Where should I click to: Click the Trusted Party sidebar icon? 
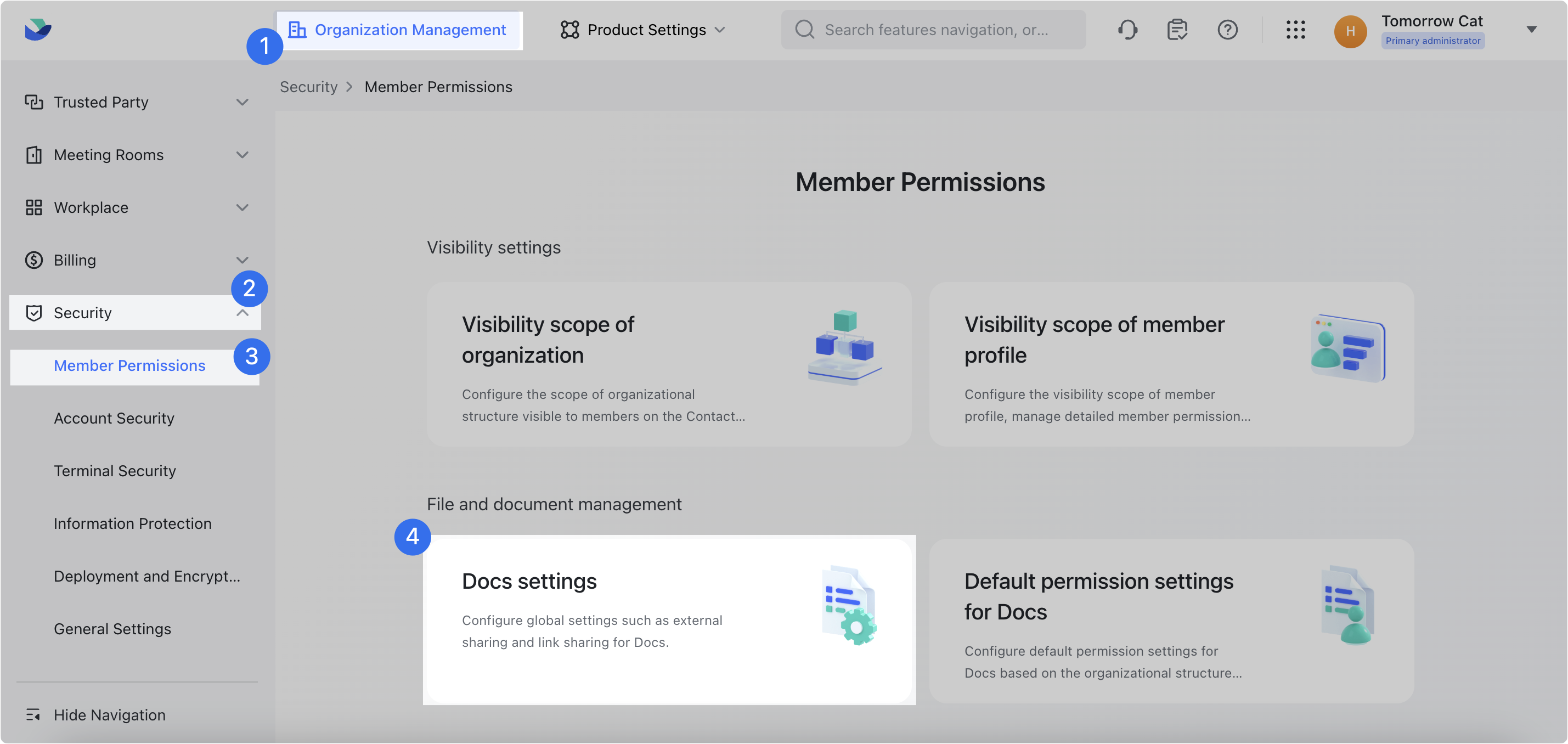point(34,102)
